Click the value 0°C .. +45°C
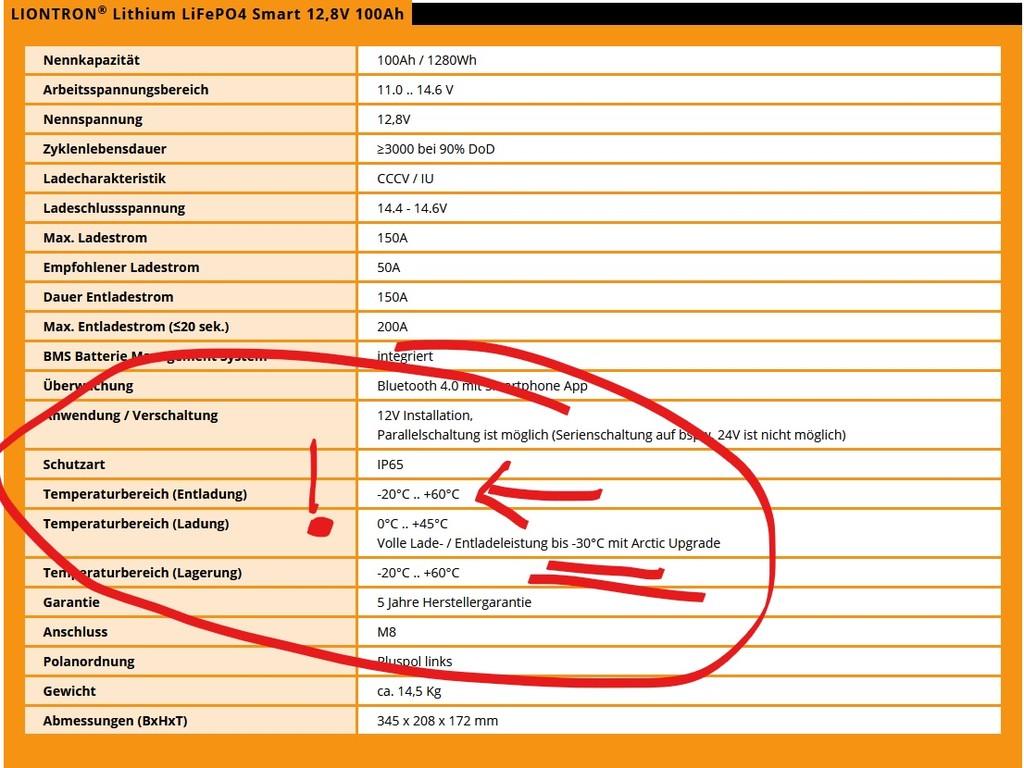 [x=412, y=524]
